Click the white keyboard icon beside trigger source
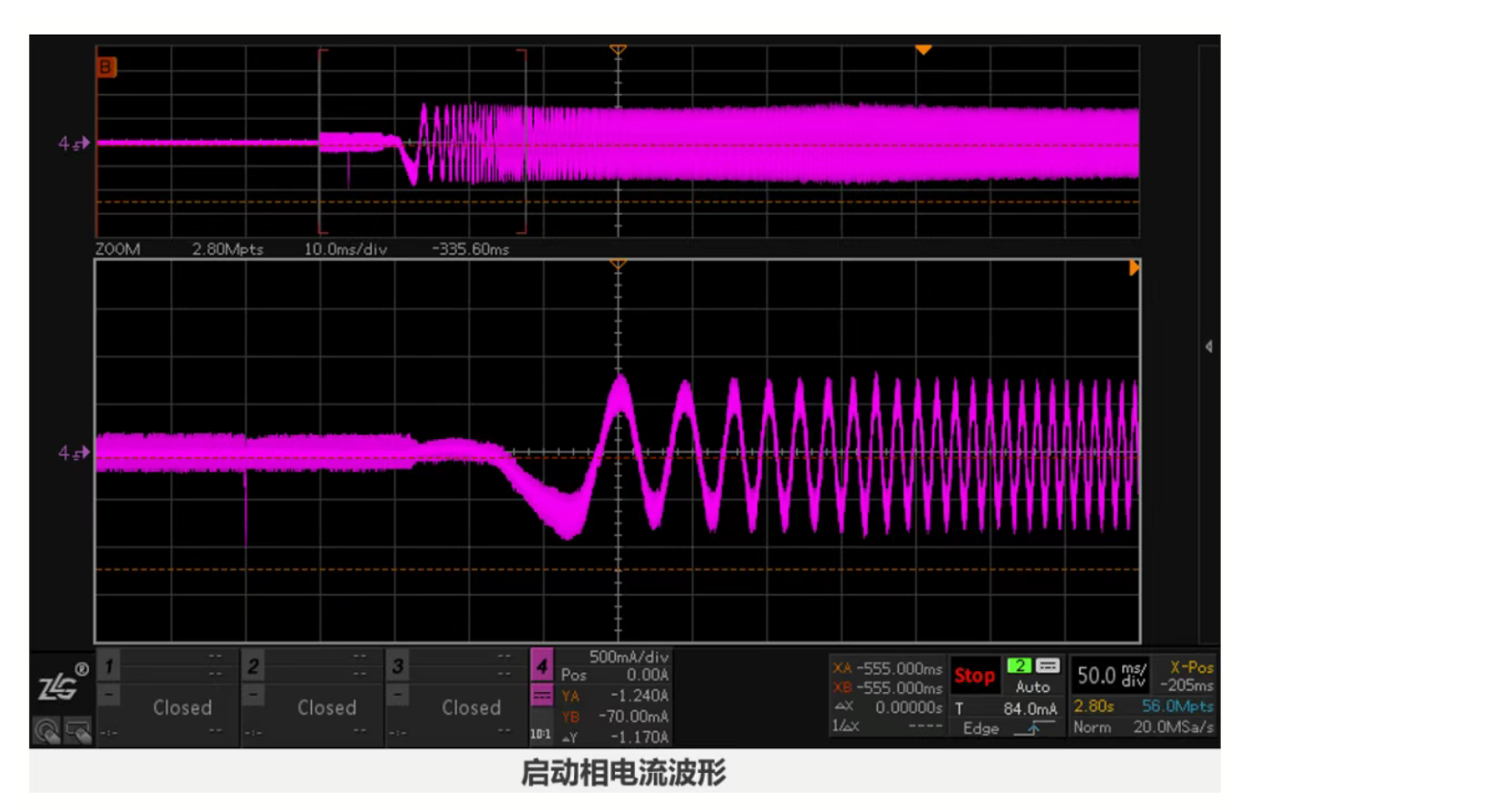This screenshot has height=810, width=1512. [1048, 666]
